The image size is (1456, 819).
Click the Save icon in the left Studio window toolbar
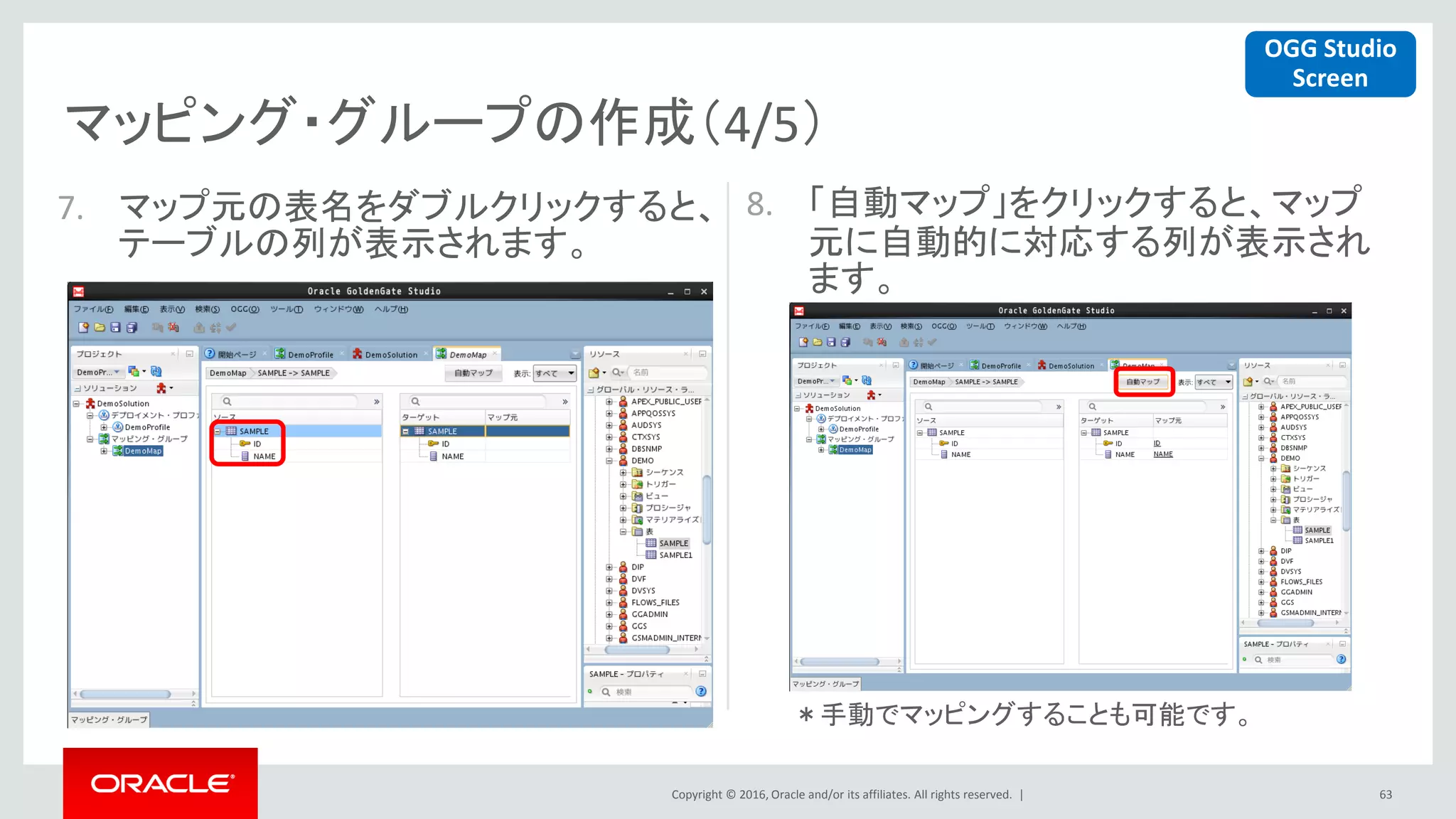pyautogui.click(x=116, y=328)
